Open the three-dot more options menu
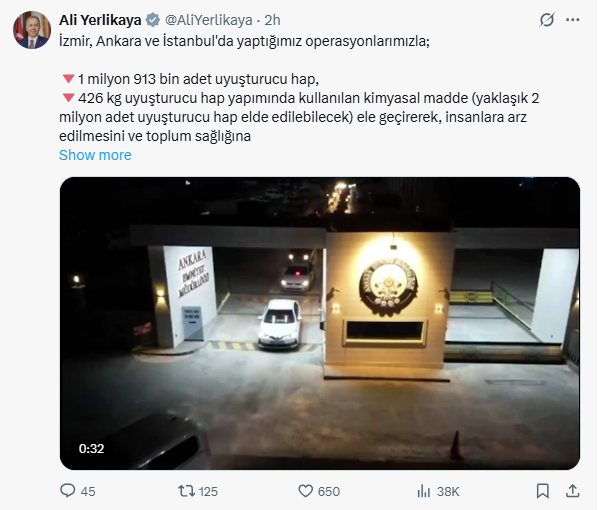 (x=573, y=20)
